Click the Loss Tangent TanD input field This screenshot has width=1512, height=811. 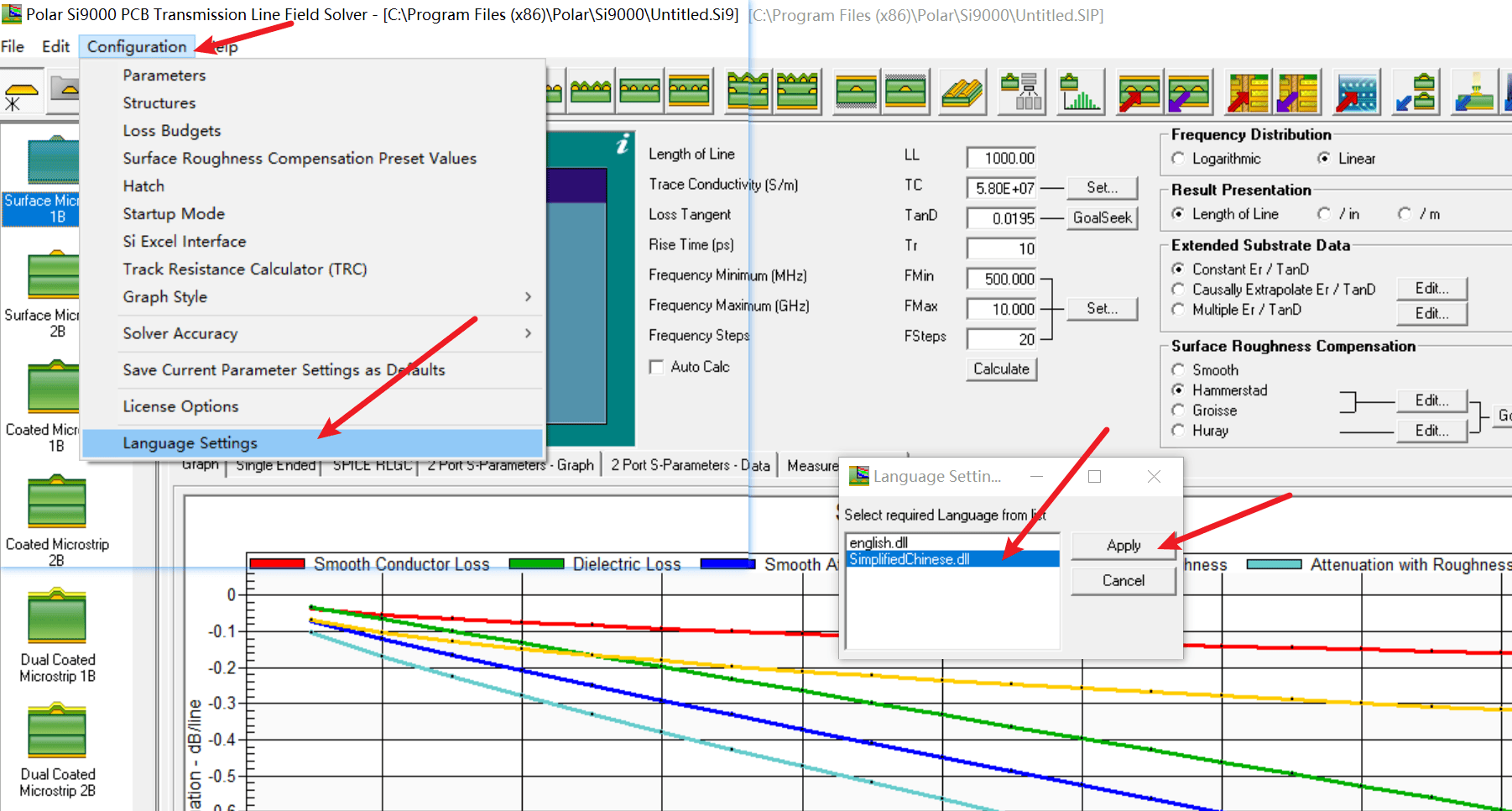pyautogui.click(x=1002, y=219)
